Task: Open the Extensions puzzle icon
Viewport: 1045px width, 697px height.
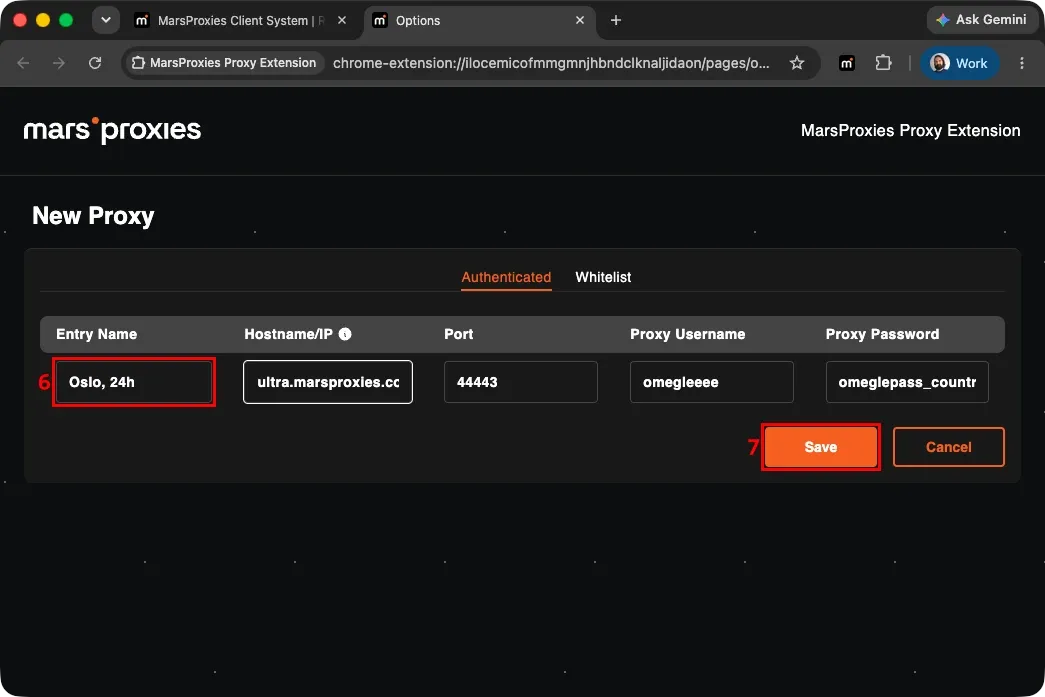Action: (883, 63)
